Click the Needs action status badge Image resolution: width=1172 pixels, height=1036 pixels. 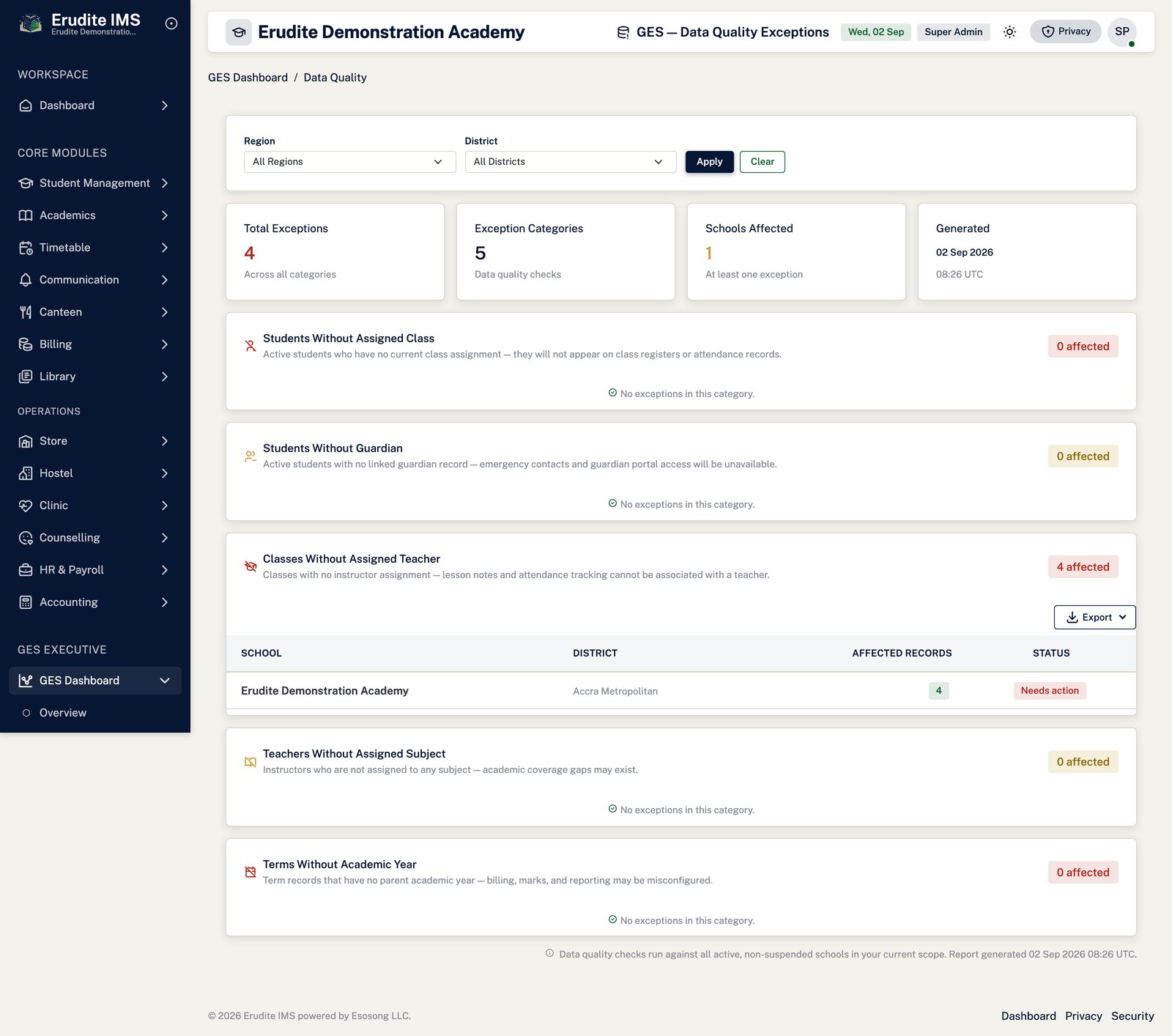coord(1050,691)
